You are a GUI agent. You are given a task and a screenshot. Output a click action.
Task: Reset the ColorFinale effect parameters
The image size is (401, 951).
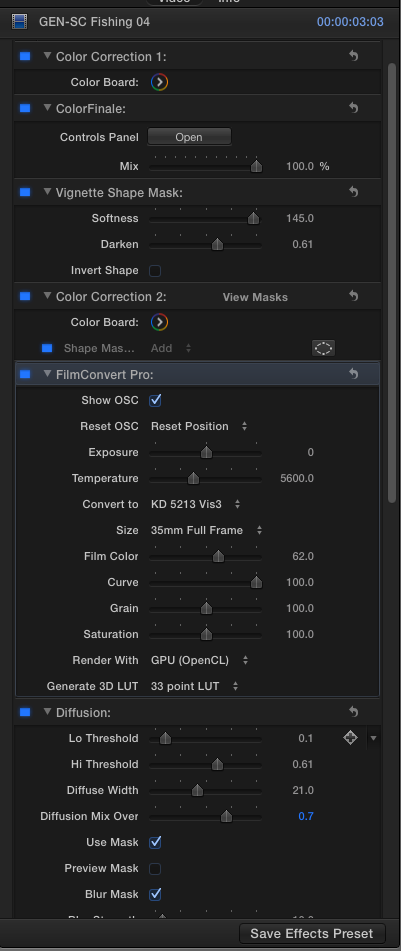coord(354,108)
